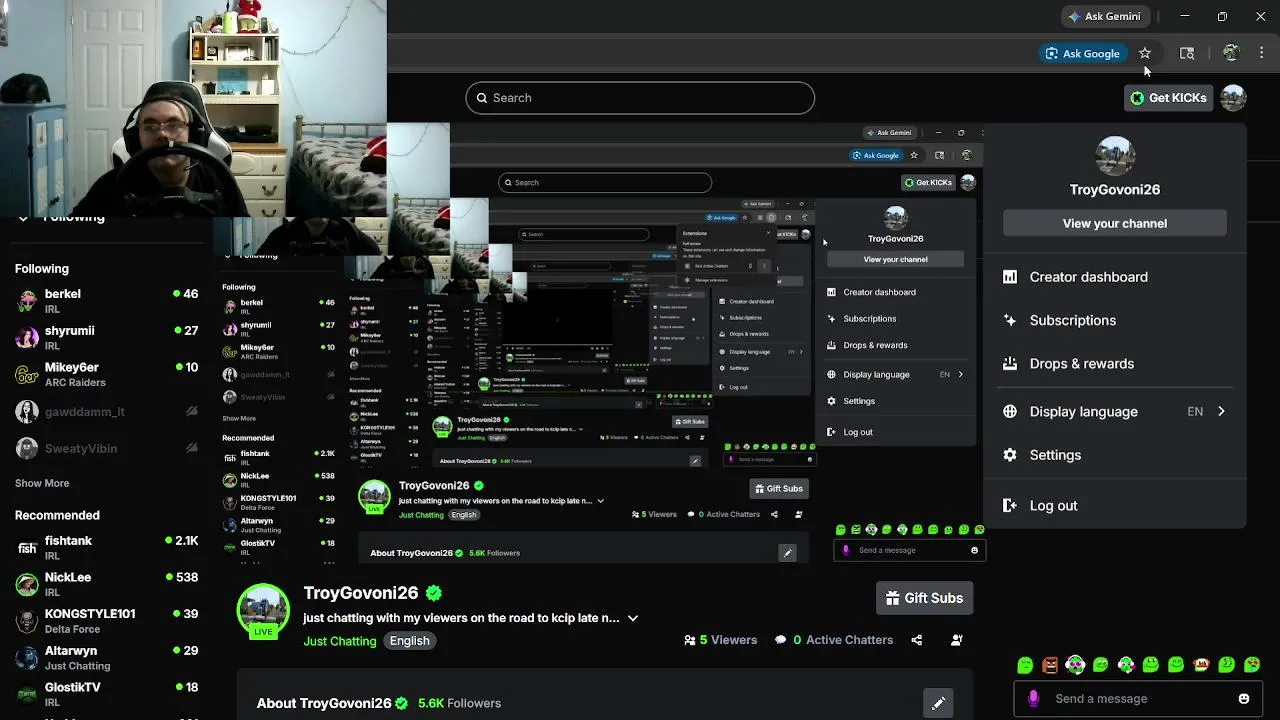Image resolution: width=1280 pixels, height=720 pixels.
Task: Click the Drops & rewards gift icon
Action: [1010, 364]
